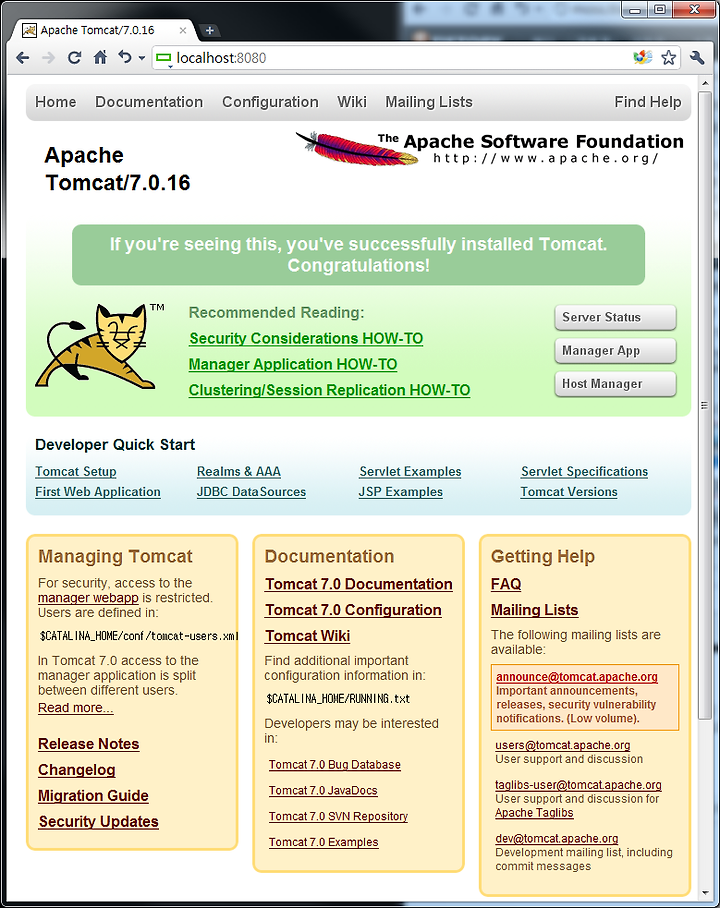Open the JDBC DataSources link

coord(251,492)
